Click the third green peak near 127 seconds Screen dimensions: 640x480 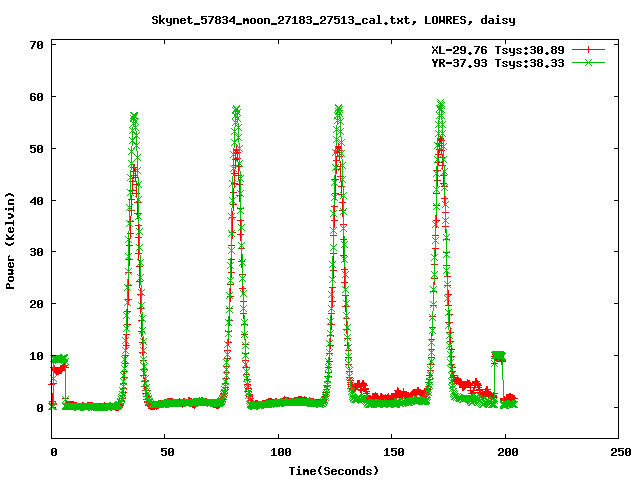[x=338, y=109]
